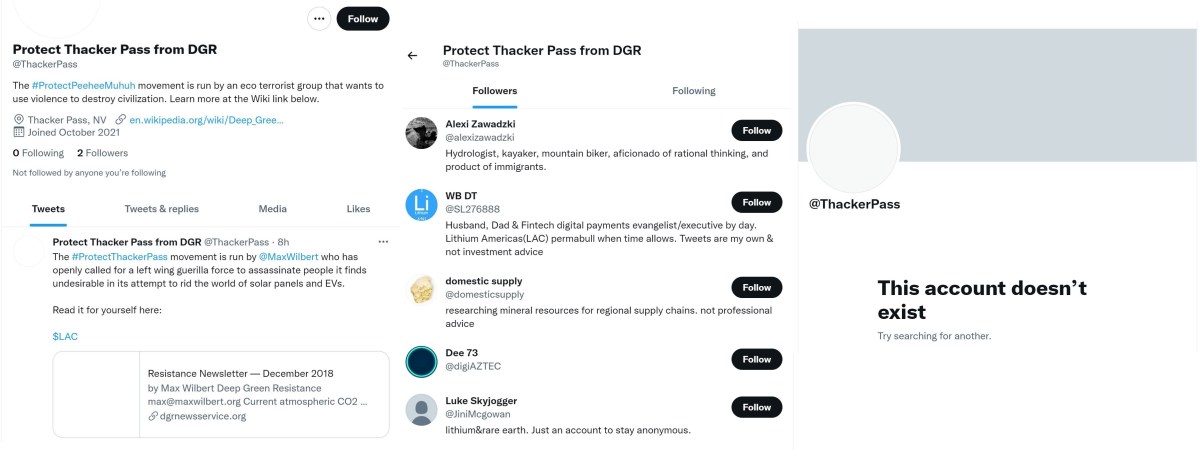The width and height of the screenshot is (1200, 467).
Task: Open the tweet's three-dot more menu
Action: [x=383, y=242]
